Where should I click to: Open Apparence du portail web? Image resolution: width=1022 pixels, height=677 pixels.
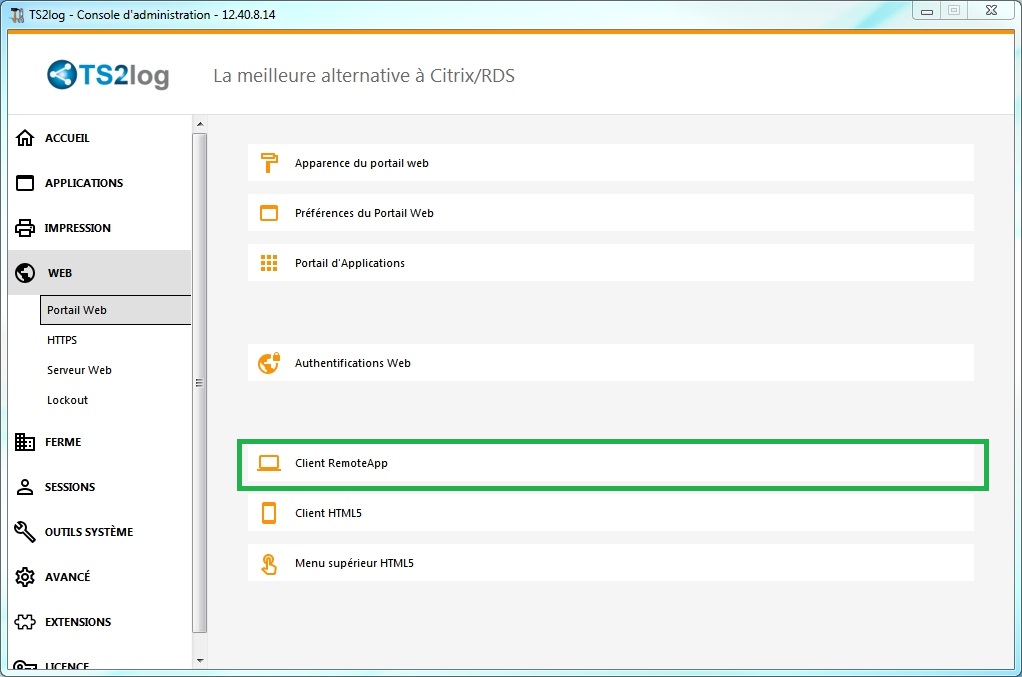click(611, 163)
